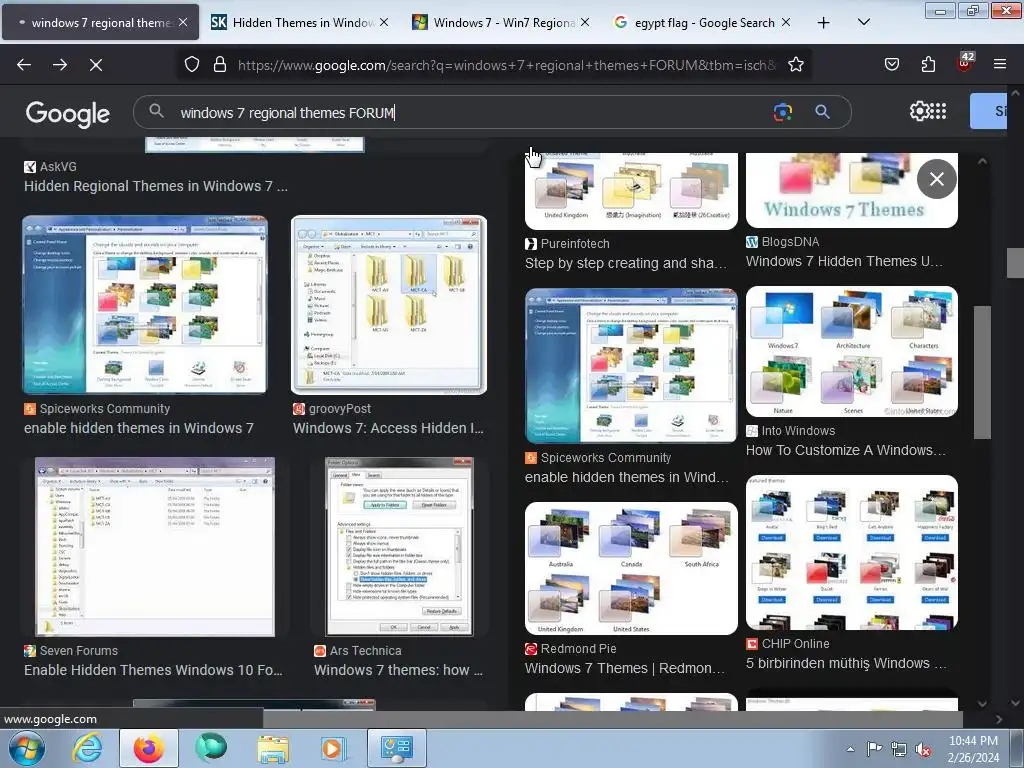Open 'enable hidden themes in Windows 7' link
Screen dimensions: 1024x768
click(x=138, y=428)
